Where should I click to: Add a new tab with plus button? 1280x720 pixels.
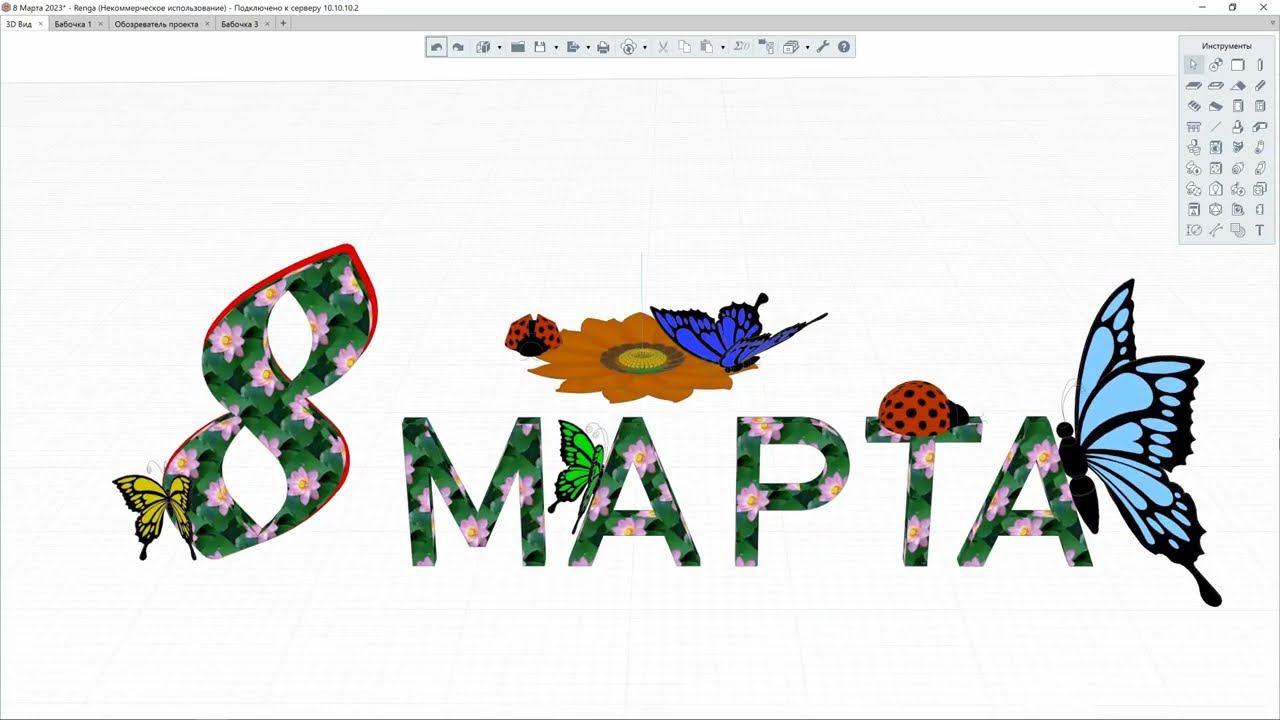[x=284, y=24]
